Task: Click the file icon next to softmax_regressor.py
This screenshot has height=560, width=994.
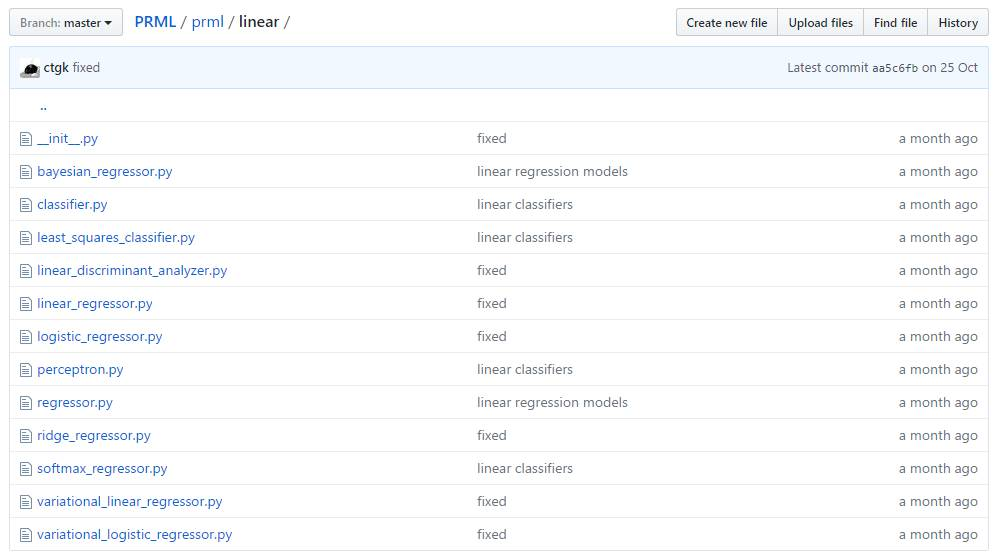Action: point(25,469)
